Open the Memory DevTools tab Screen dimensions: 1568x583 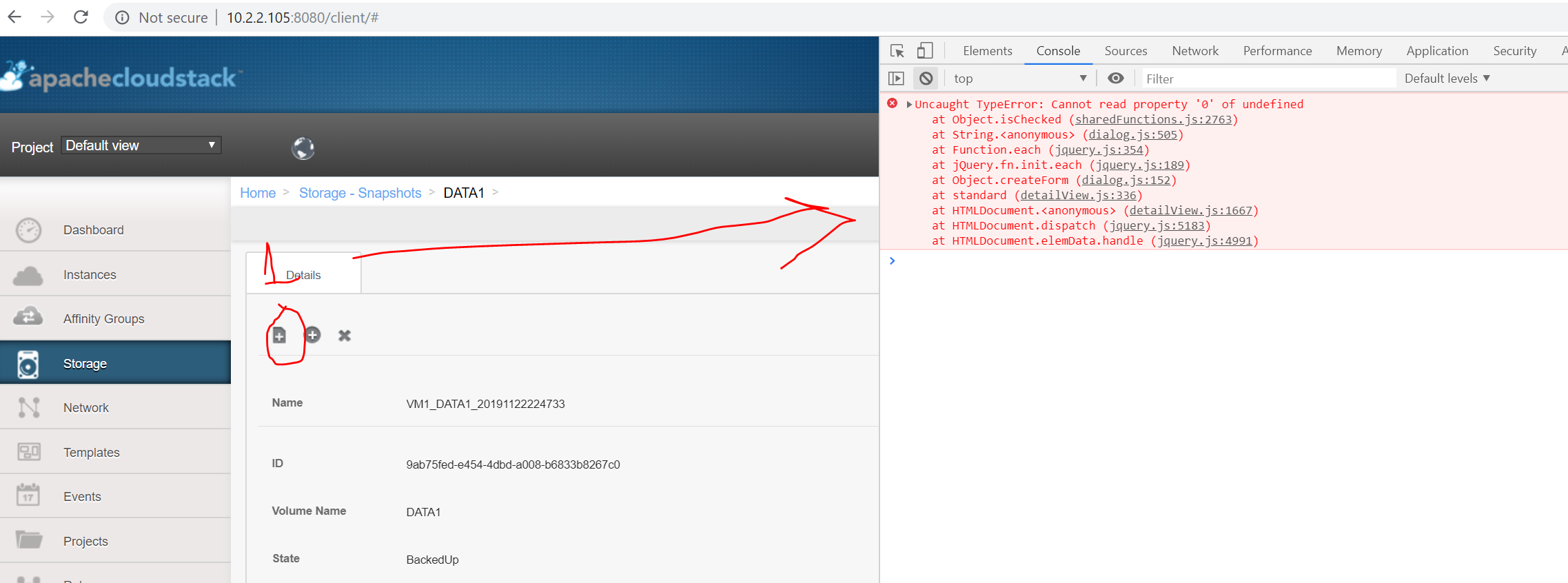click(1359, 51)
